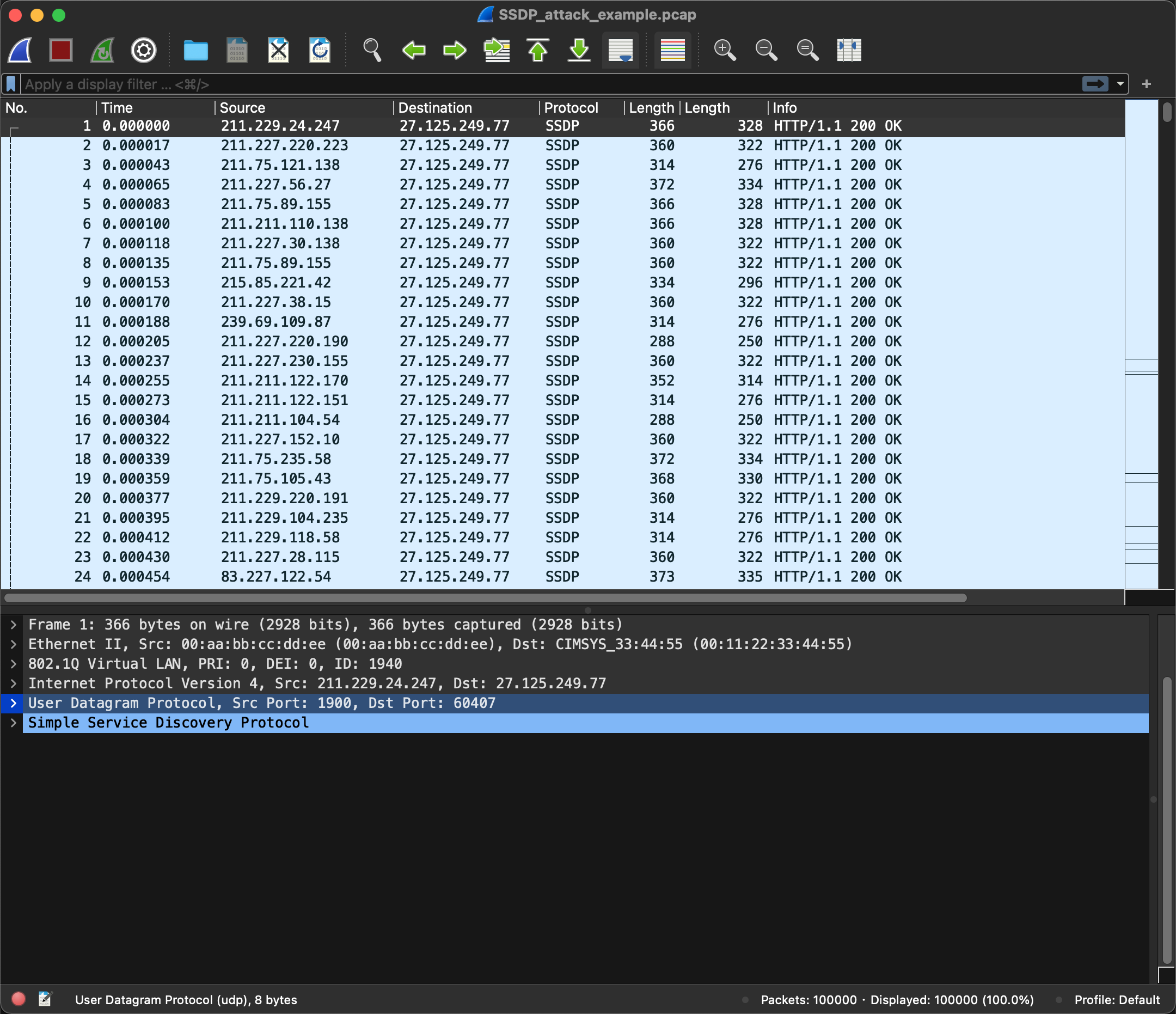
Task: Sort by the Protocol column header
Action: pyautogui.click(x=571, y=108)
